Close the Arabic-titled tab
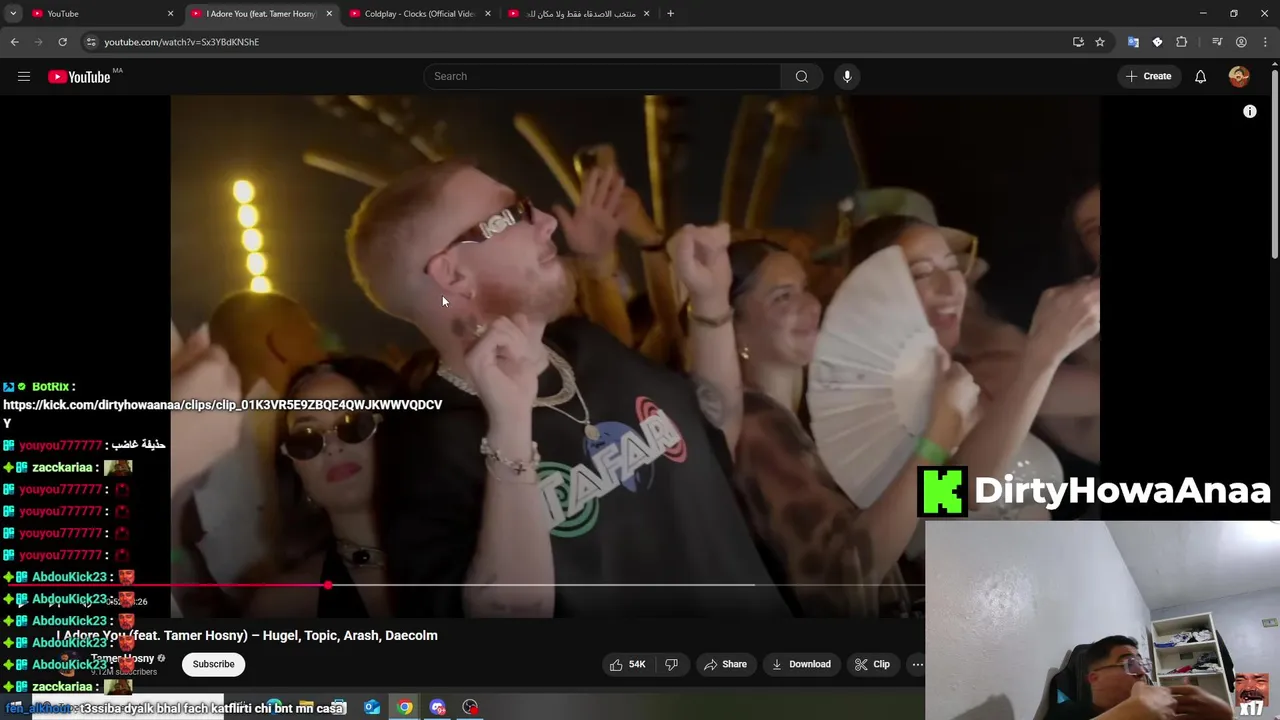The width and height of the screenshot is (1280, 720). click(646, 14)
